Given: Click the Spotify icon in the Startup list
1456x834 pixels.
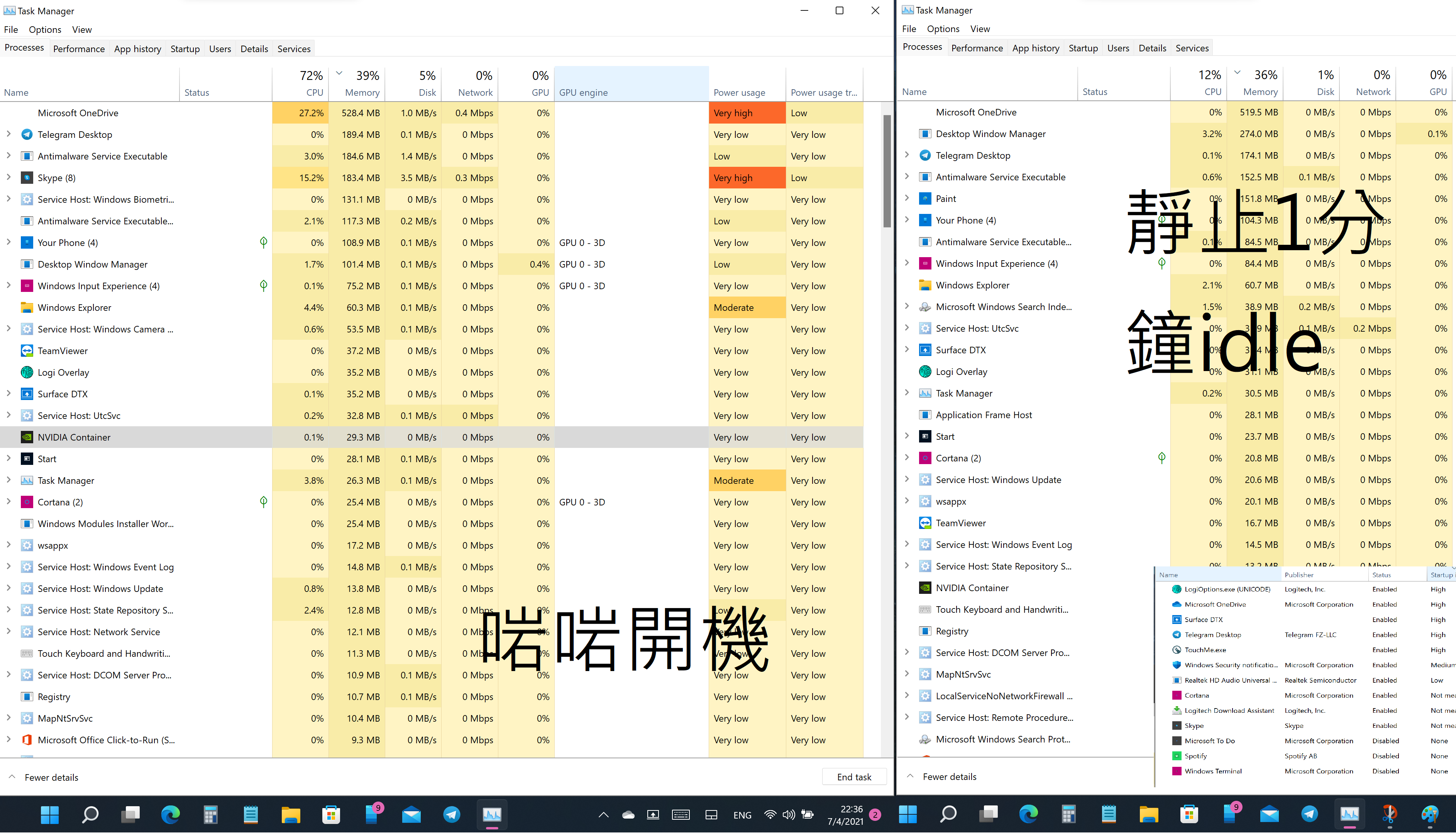Looking at the screenshot, I should coord(1176,756).
